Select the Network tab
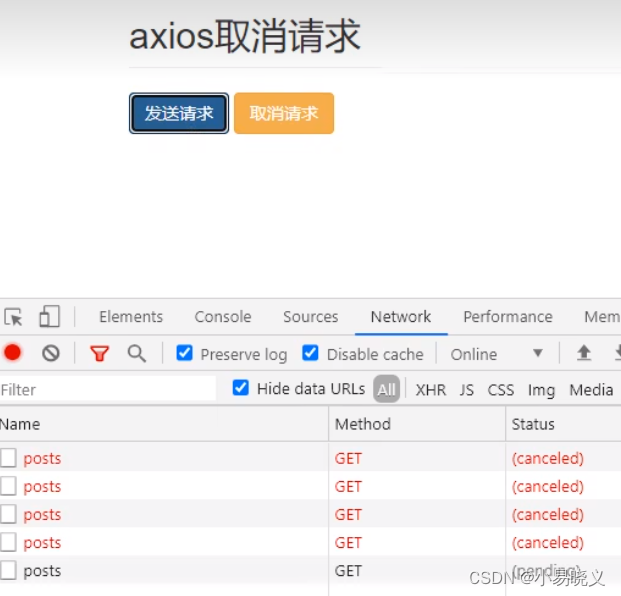This screenshot has height=596, width=621. [x=401, y=317]
